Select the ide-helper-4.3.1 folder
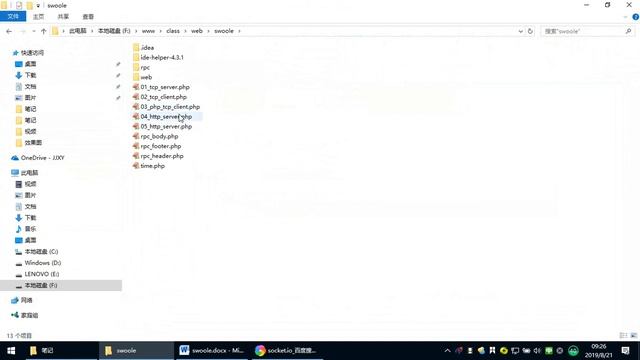This screenshot has height=360, width=640. click(158, 58)
